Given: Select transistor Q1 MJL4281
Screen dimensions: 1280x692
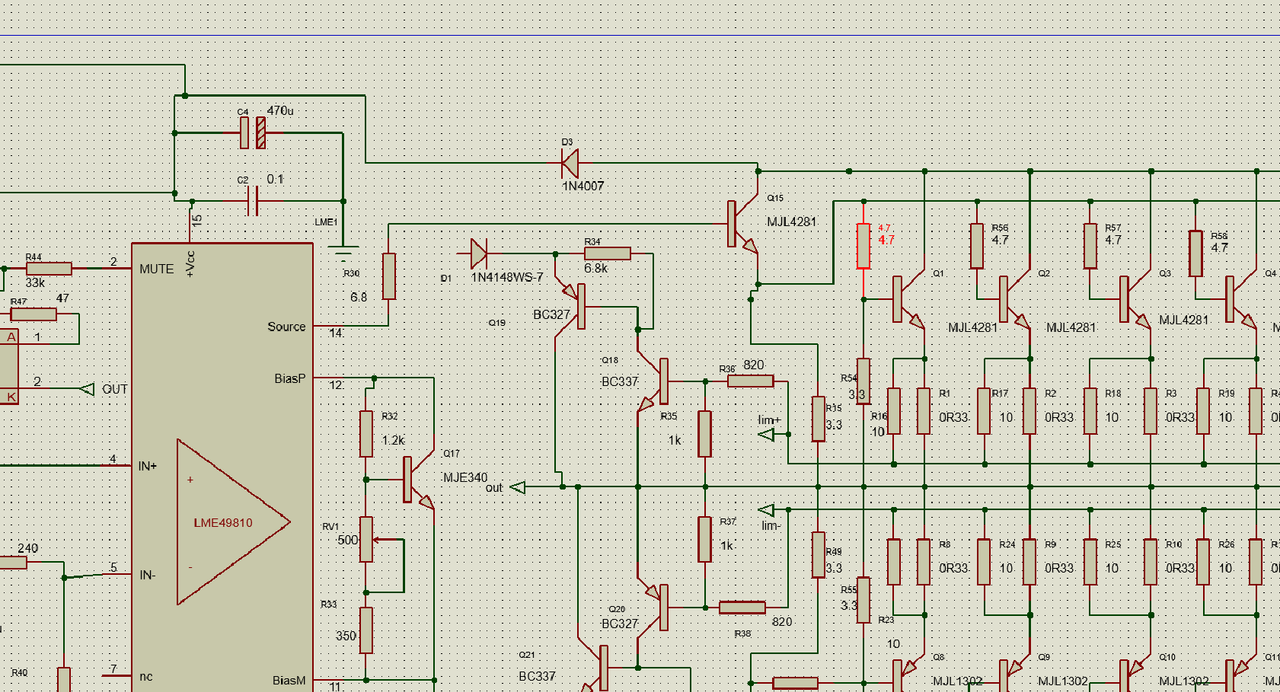Looking at the screenshot, I should point(907,299).
